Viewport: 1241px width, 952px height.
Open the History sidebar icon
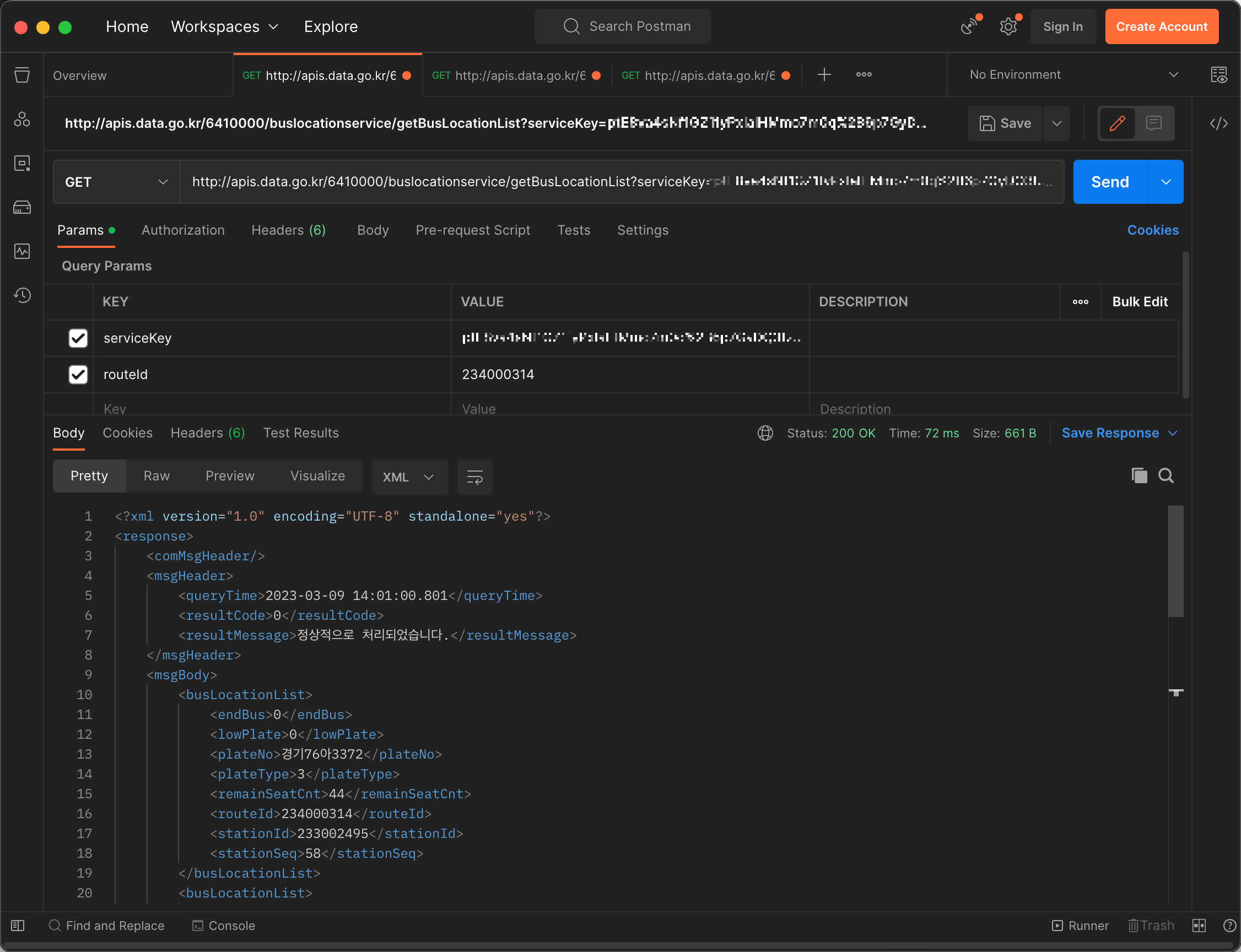pos(22,295)
